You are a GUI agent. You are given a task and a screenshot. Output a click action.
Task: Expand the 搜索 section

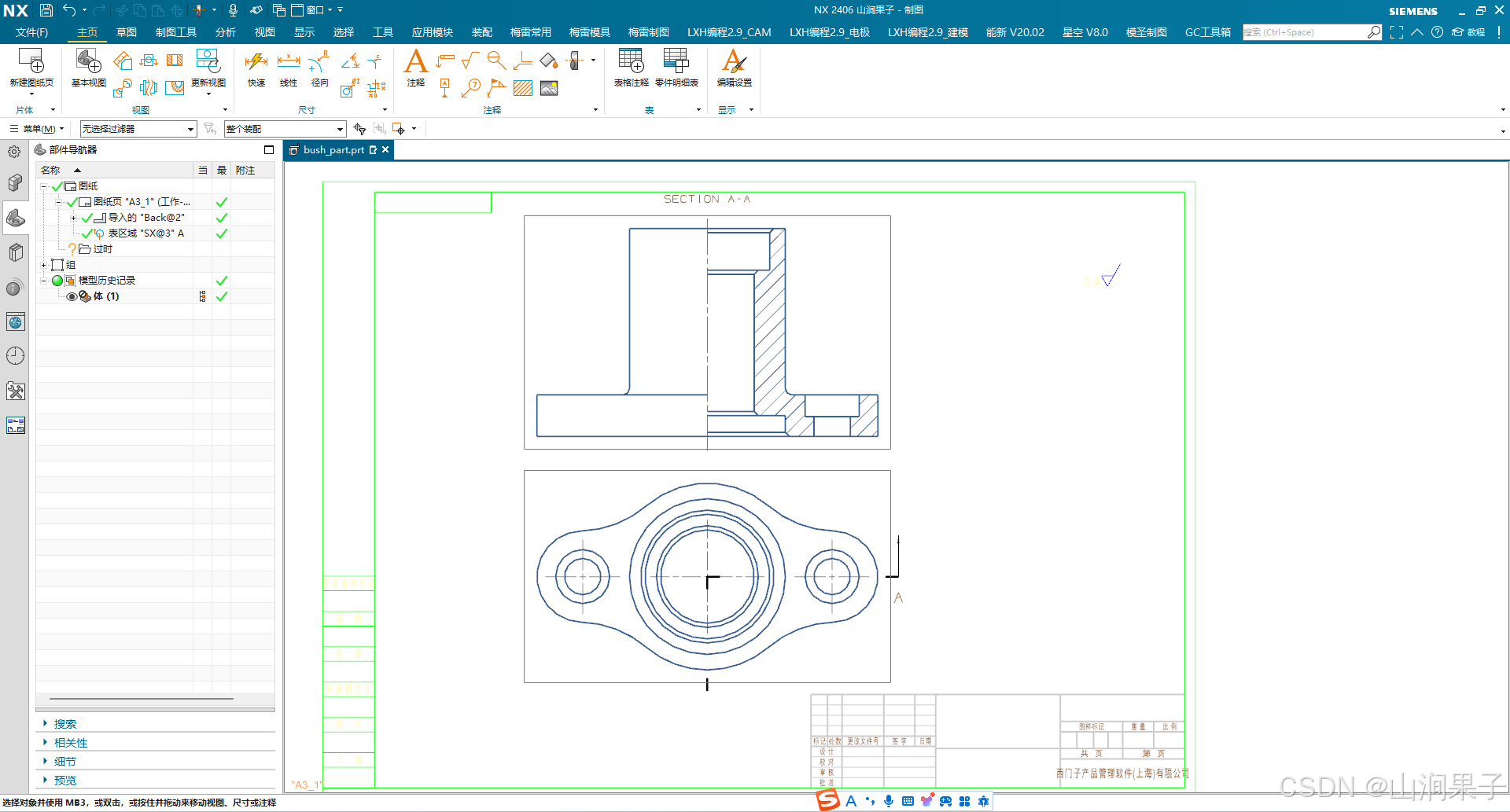64,724
